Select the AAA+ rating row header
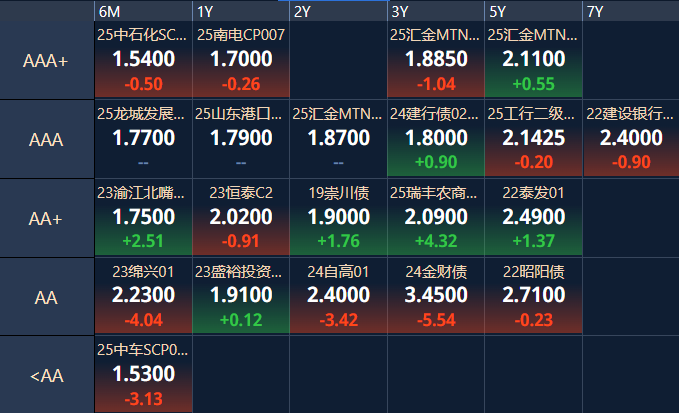Viewport: 679px width, 413px height. [x=46, y=61]
